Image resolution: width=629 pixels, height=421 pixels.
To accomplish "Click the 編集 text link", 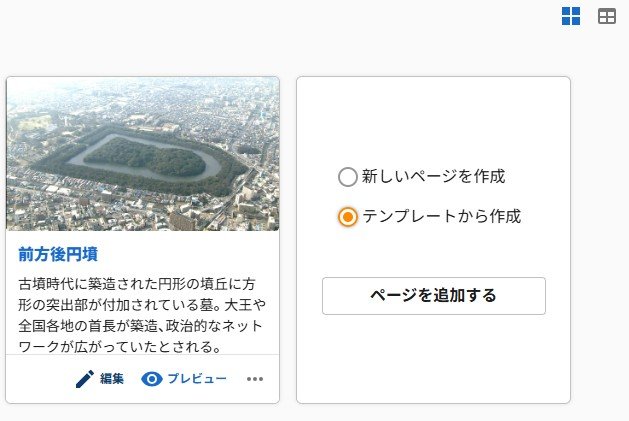I will pyautogui.click(x=112, y=379).
